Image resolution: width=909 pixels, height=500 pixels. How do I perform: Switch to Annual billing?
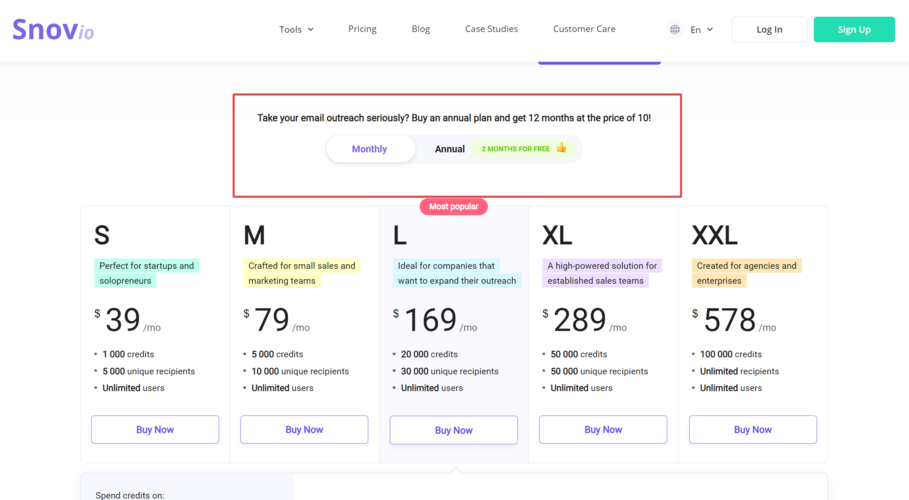click(x=450, y=149)
